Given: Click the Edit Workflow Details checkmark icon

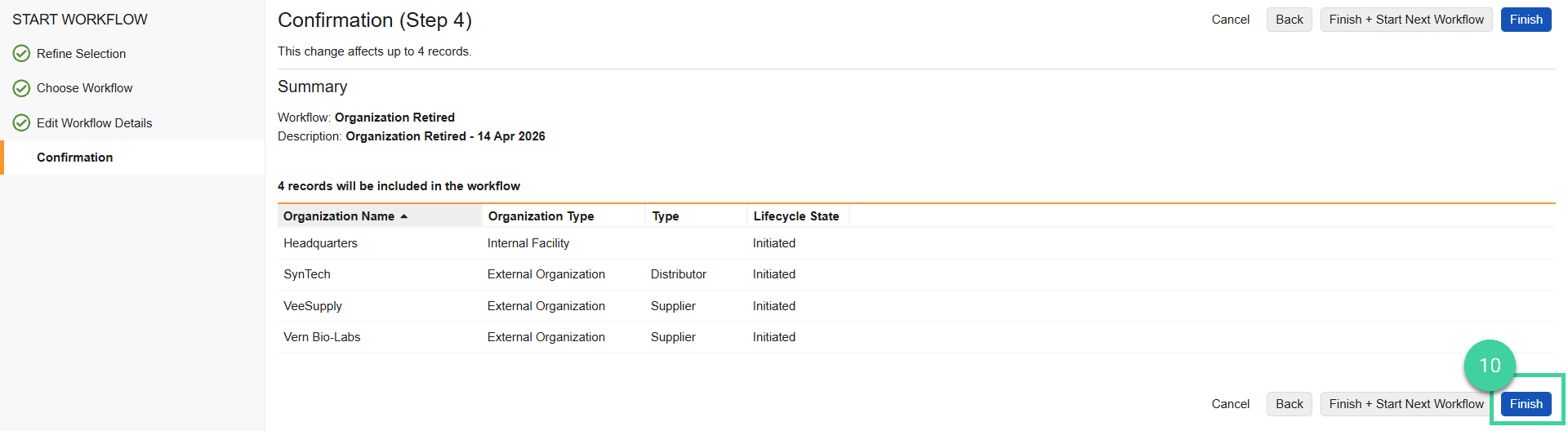Looking at the screenshot, I should [21, 123].
